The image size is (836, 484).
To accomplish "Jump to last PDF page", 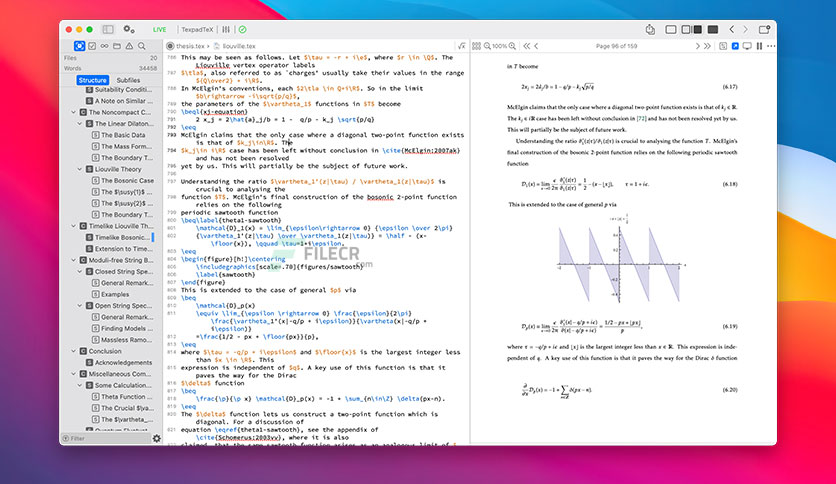I will 708,46.
